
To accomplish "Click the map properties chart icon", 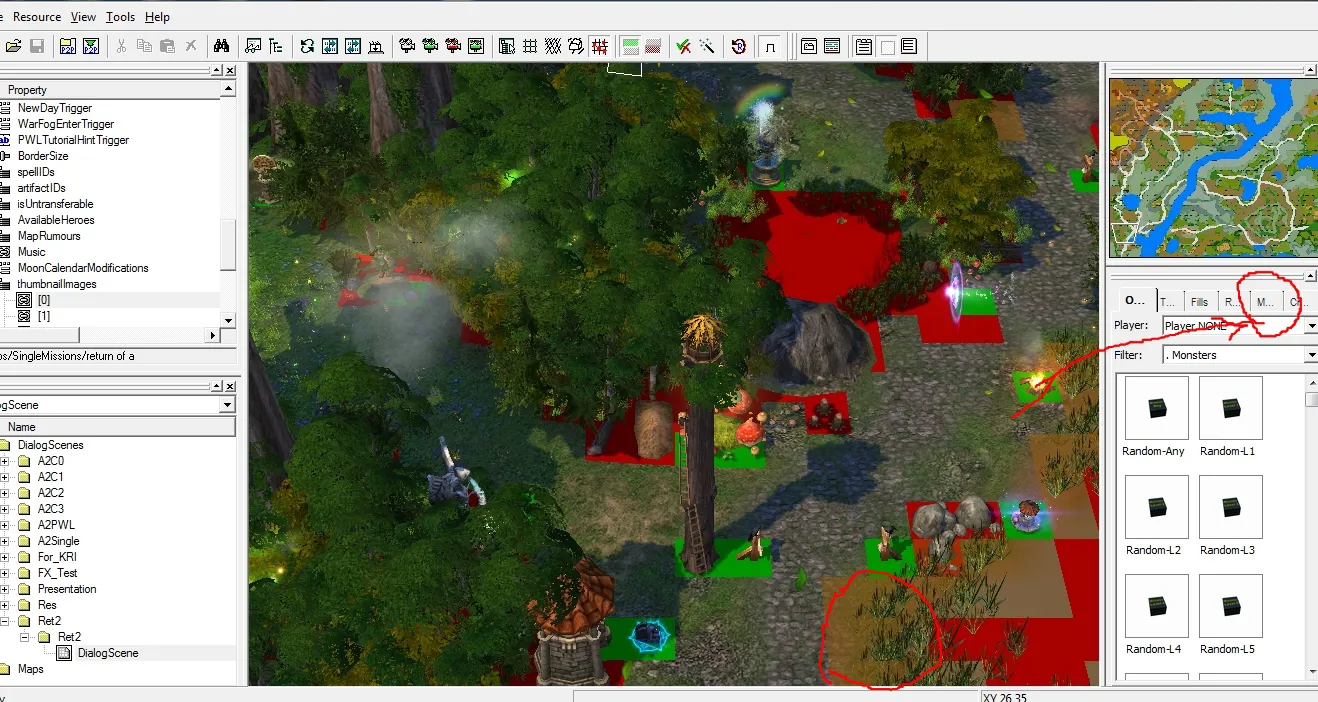I will coord(253,46).
